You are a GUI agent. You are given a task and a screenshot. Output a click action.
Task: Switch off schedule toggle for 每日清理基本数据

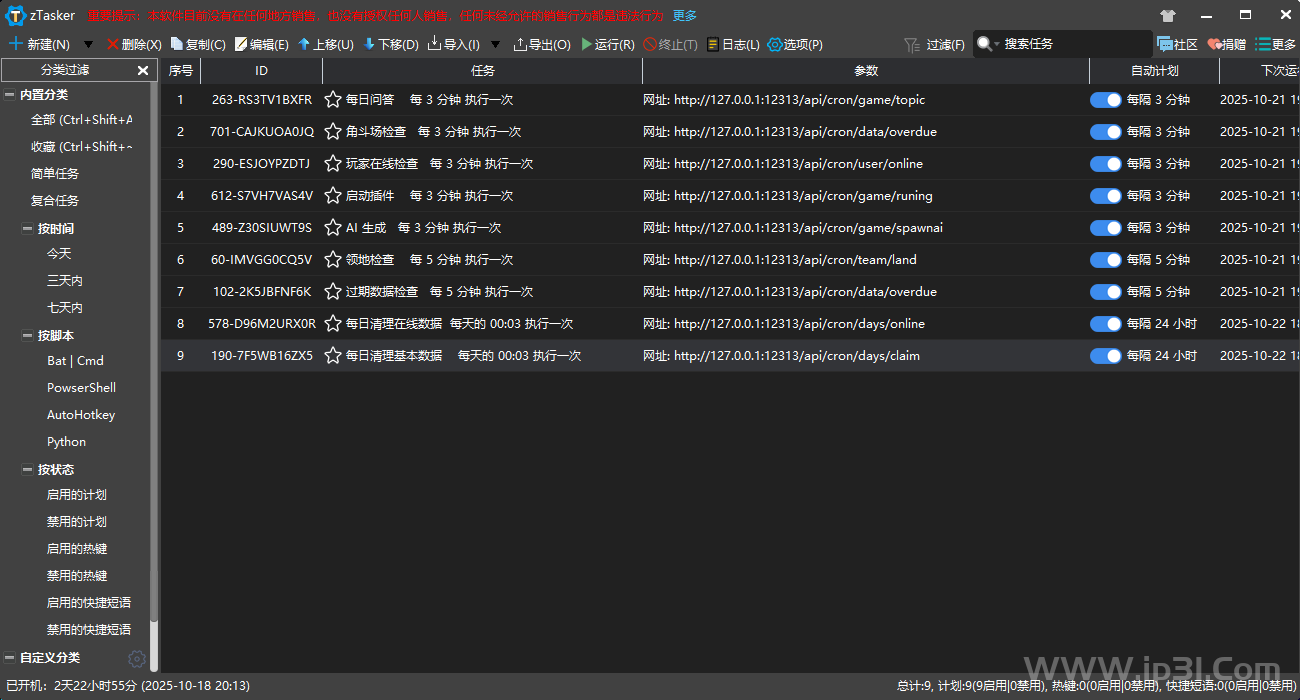(1105, 356)
